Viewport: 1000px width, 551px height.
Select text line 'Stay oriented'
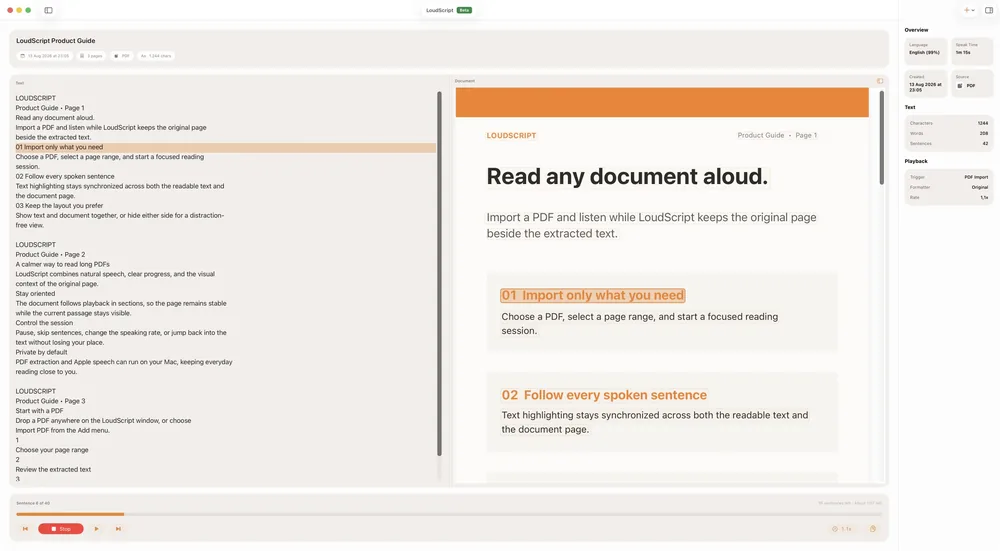pyautogui.click(x=35, y=293)
